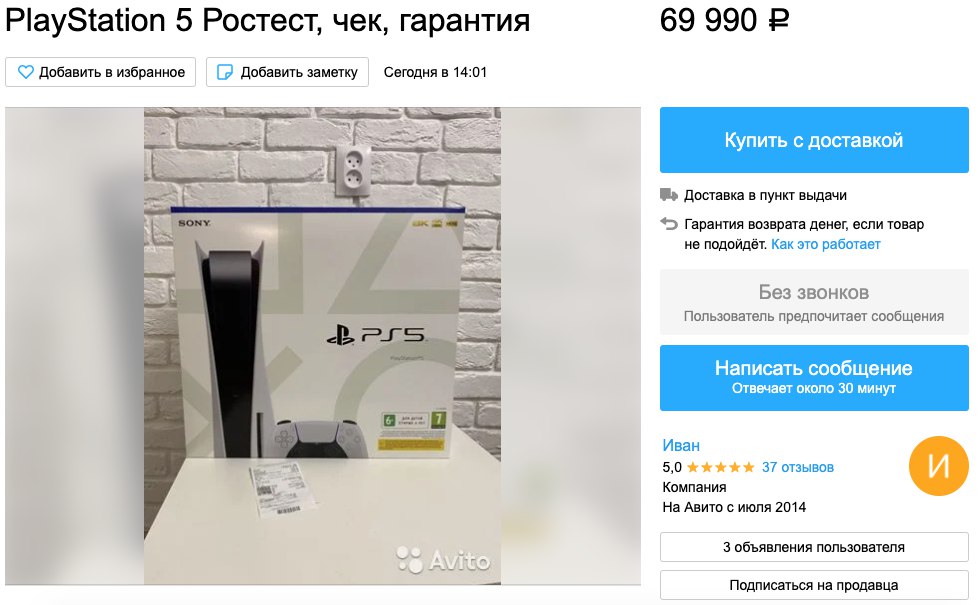Open seller's orange avatar with letter И
This screenshot has height=605, width=979.
click(938, 466)
